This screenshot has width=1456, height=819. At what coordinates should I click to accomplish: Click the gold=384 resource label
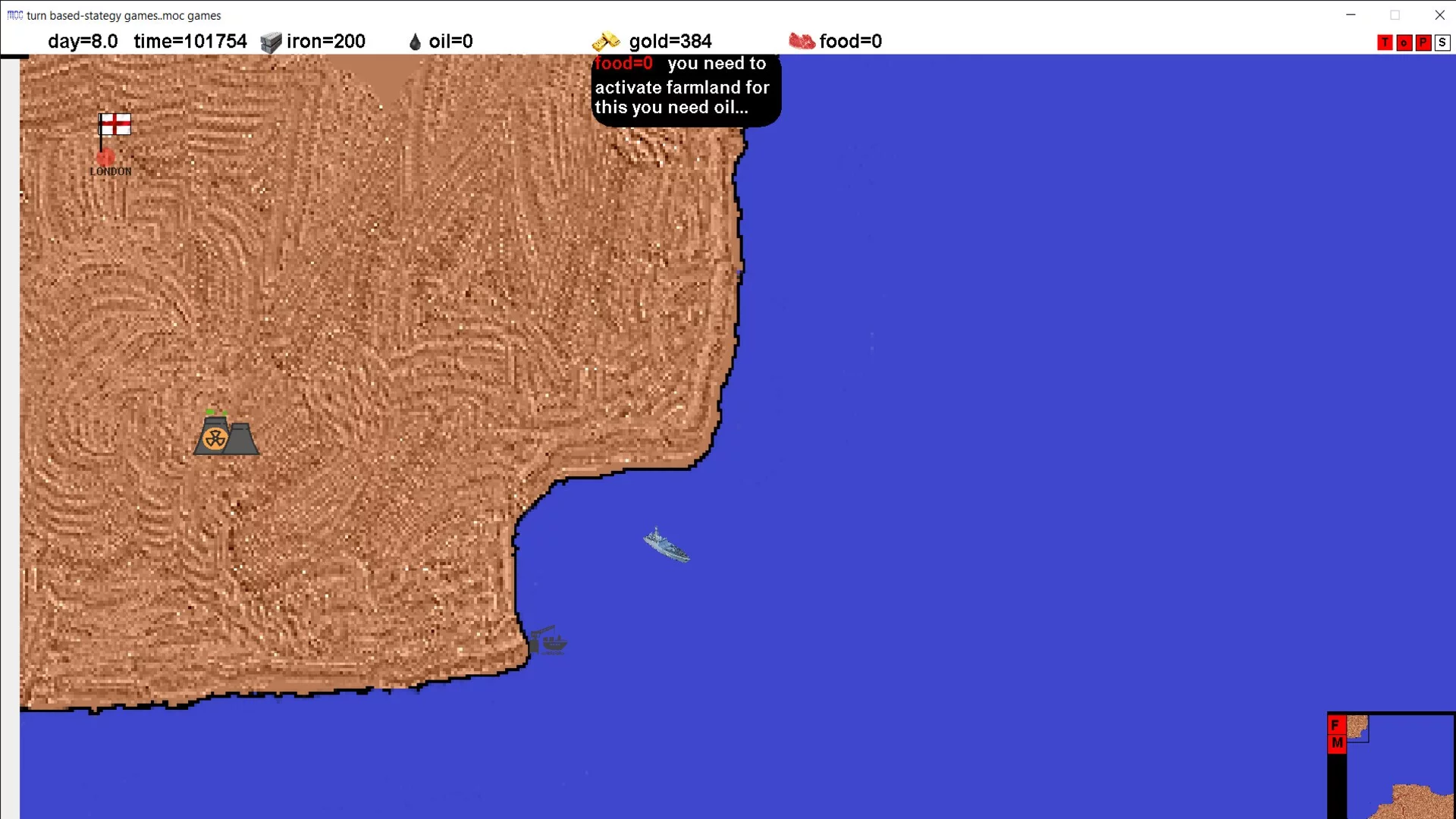coord(670,42)
